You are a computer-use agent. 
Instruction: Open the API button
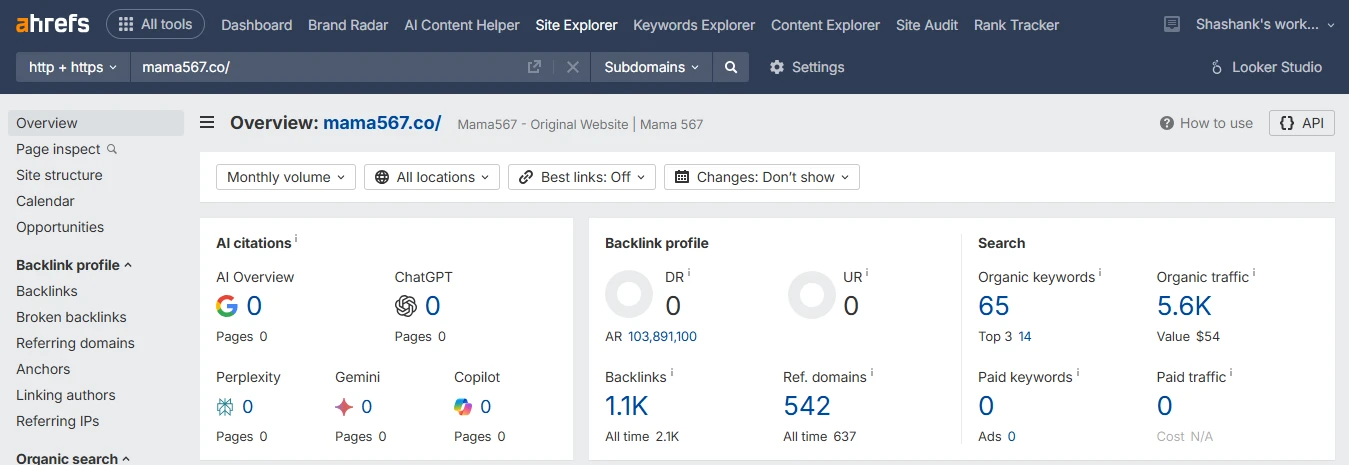(1301, 123)
